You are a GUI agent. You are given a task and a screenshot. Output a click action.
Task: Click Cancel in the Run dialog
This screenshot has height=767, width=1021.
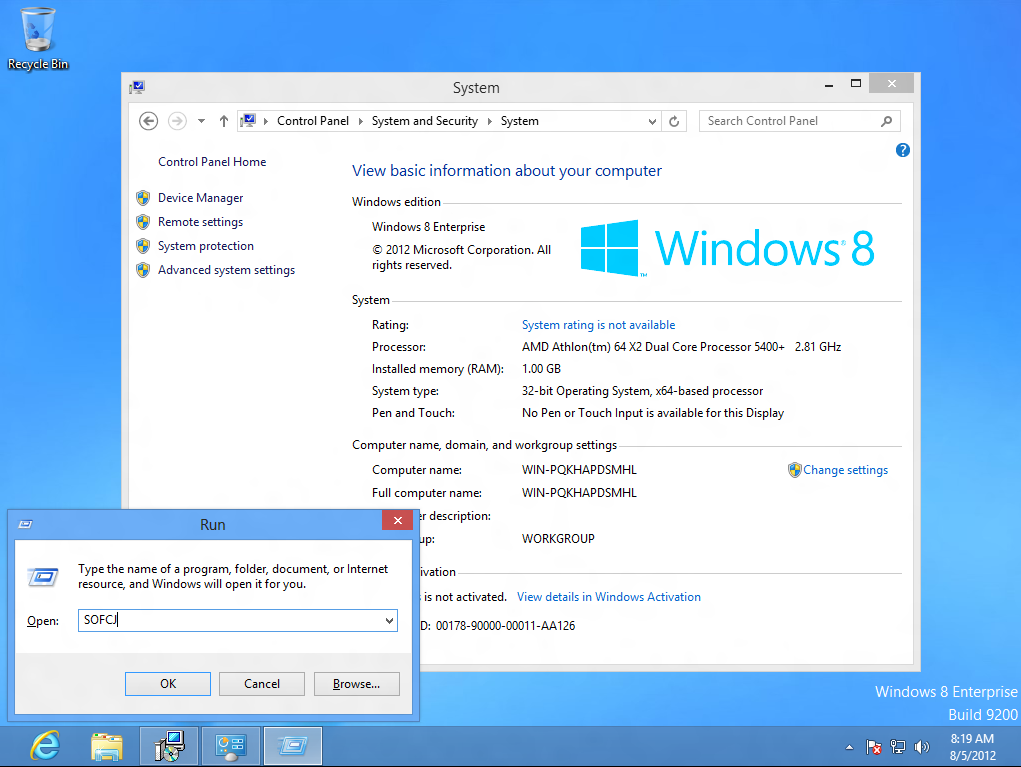click(x=262, y=684)
